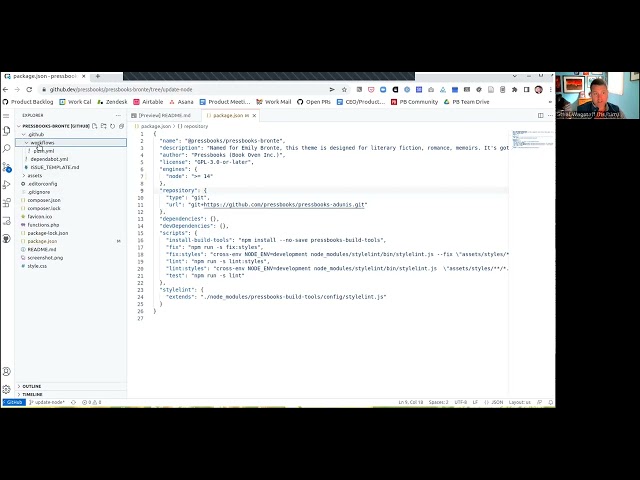Select the package.json browser tab
The height and width of the screenshot is (480, 640).
tap(43, 76)
